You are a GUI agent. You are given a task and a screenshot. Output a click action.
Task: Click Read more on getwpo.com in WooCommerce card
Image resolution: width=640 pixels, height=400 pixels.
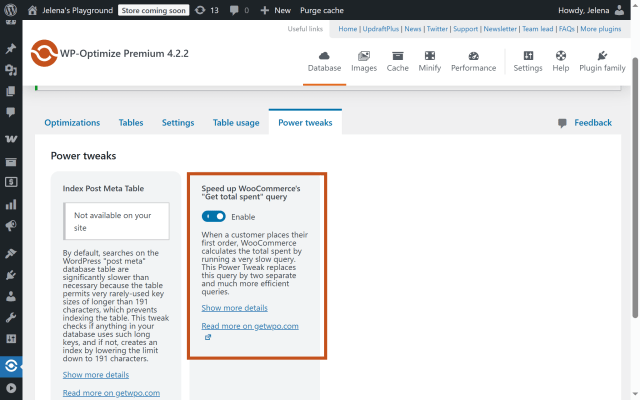250,326
